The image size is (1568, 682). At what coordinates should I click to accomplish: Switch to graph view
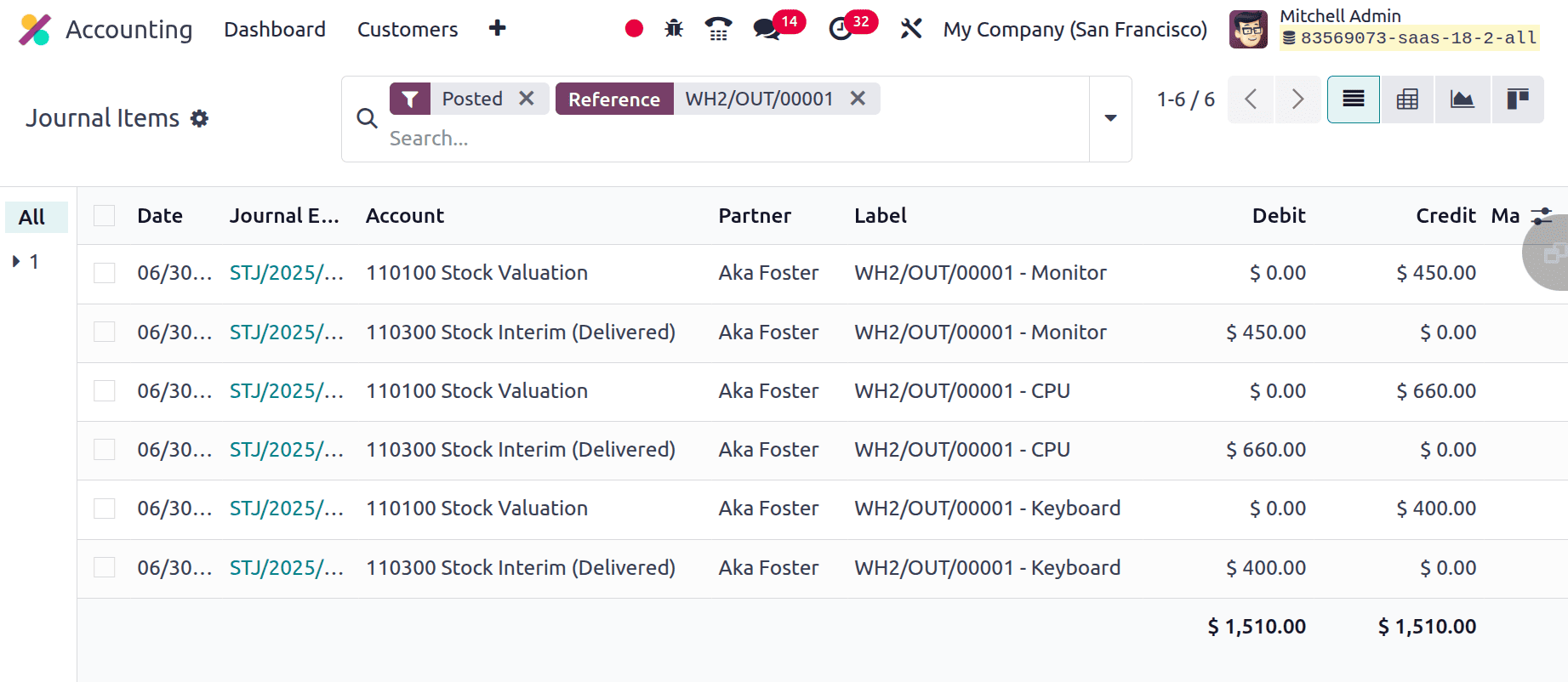1463,99
